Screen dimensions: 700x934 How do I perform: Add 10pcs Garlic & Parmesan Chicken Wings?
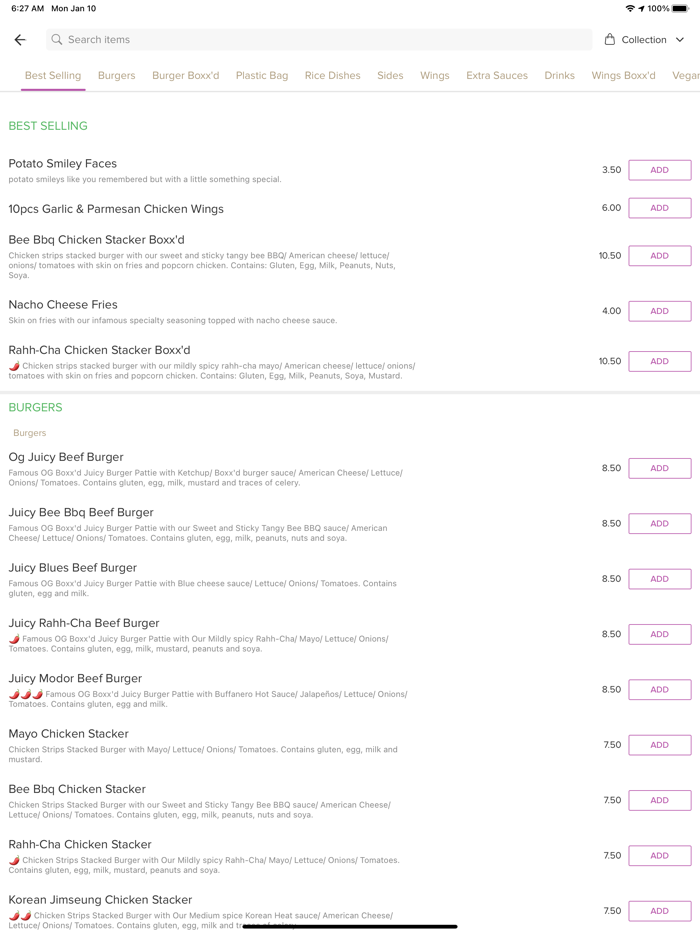pyautogui.click(x=659, y=208)
